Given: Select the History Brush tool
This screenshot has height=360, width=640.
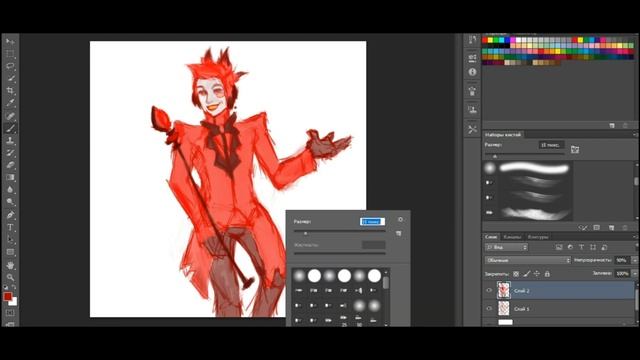Looking at the screenshot, I should coord(10,153).
